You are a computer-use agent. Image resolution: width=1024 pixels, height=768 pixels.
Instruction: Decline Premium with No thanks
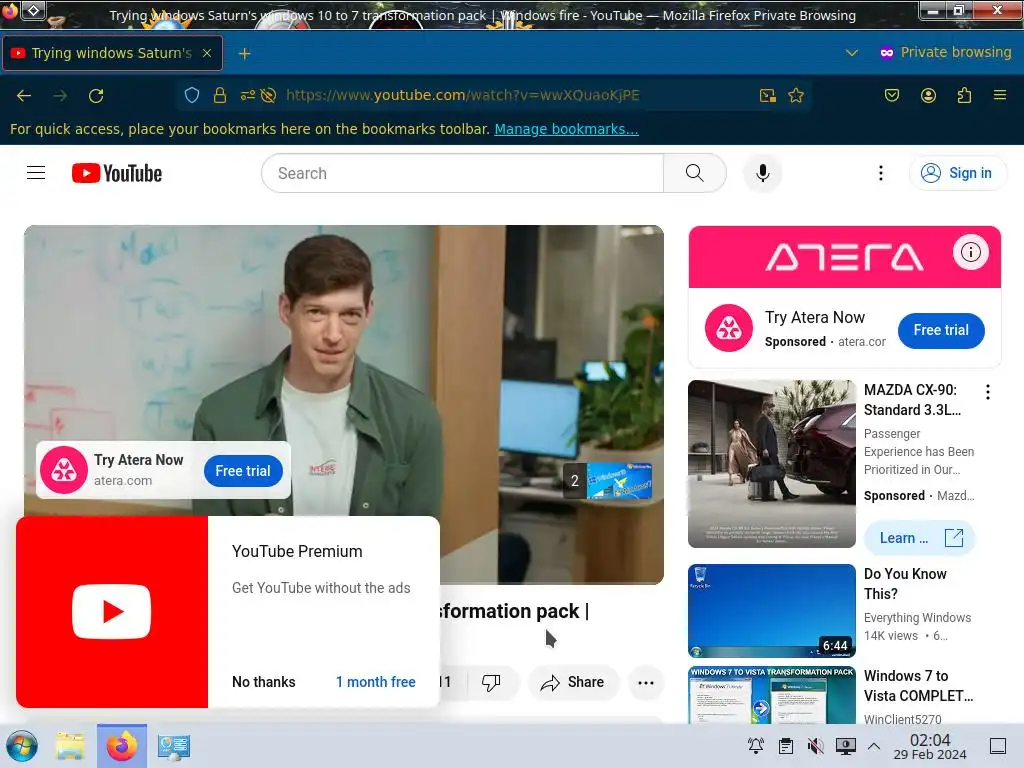click(264, 682)
